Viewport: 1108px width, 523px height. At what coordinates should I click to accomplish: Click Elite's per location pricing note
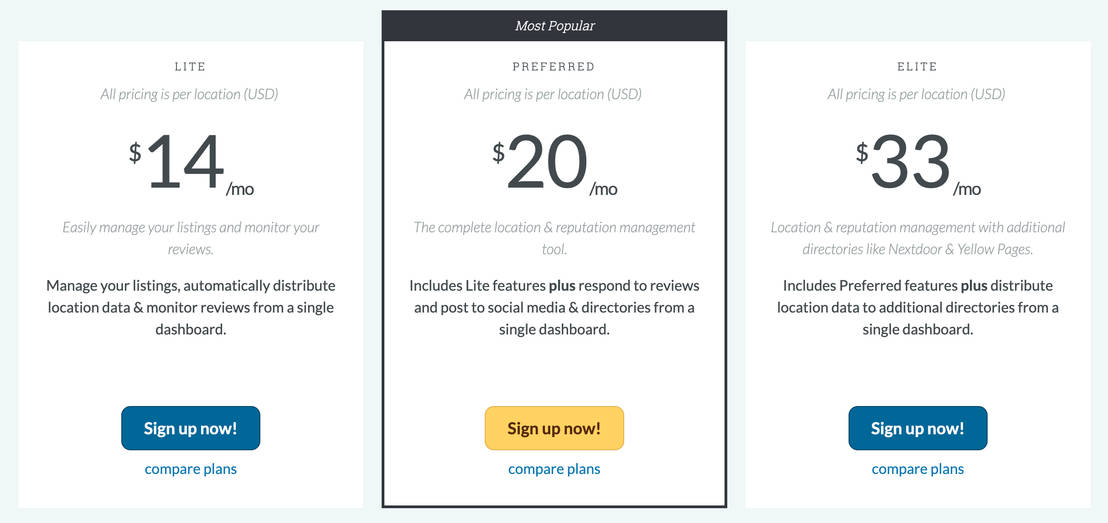click(x=917, y=95)
